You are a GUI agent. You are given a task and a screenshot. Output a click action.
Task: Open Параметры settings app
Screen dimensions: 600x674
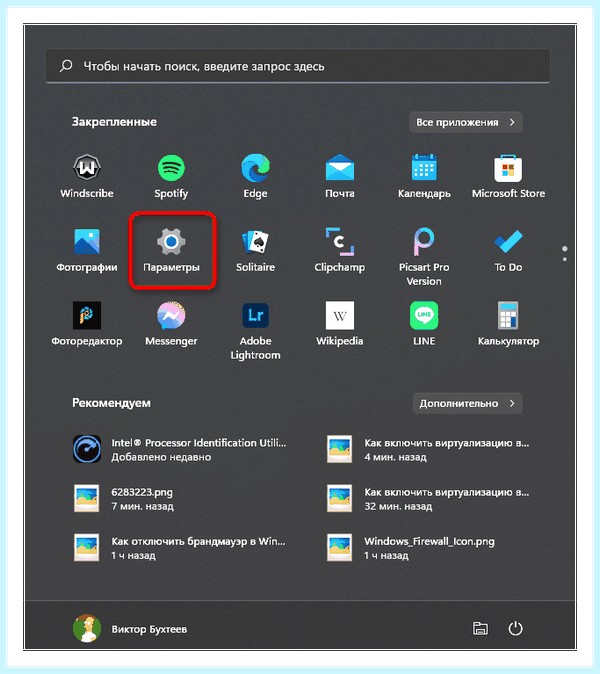[171, 250]
